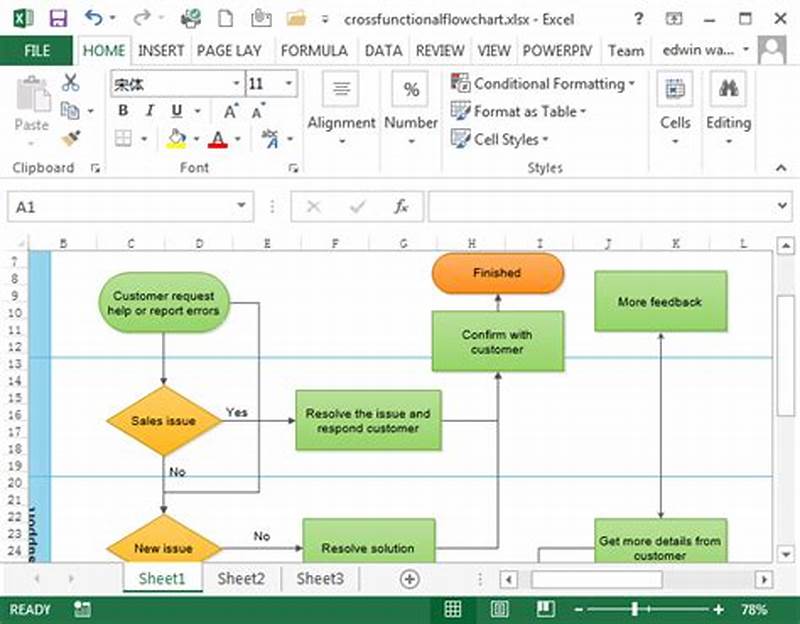The width and height of the screenshot is (800, 624).
Task: Open the Conditional Formatting dropdown
Action: pos(543,84)
